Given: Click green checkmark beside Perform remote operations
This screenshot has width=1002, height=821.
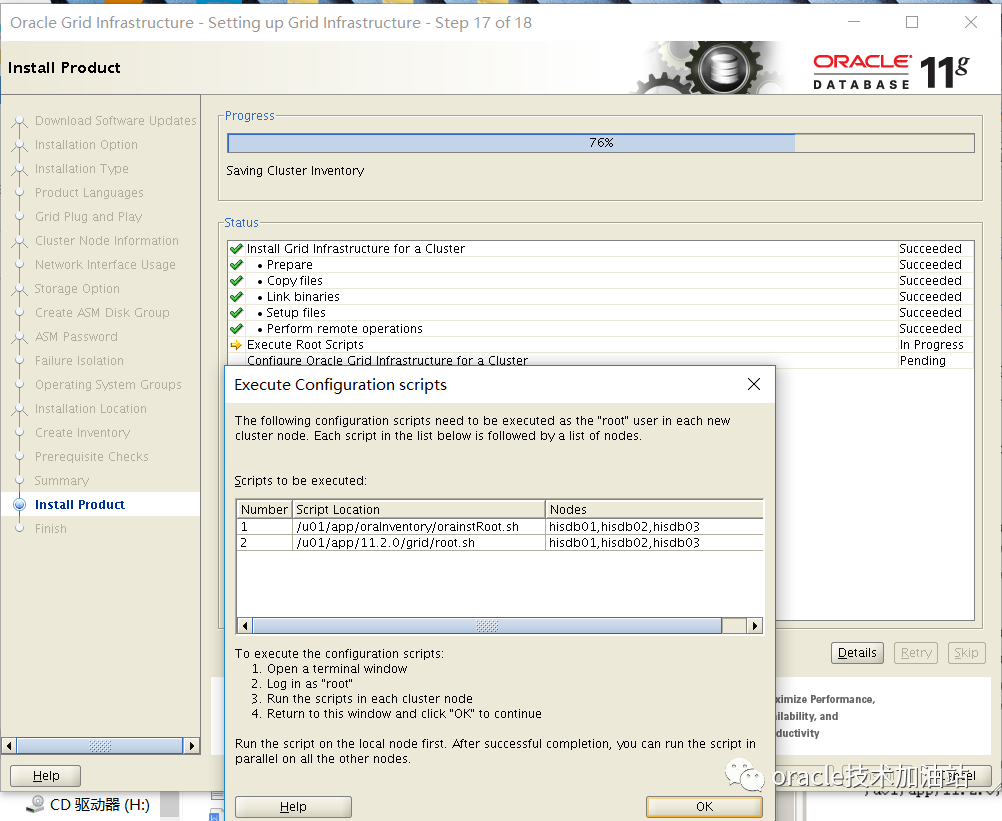Looking at the screenshot, I should [236, 328].
